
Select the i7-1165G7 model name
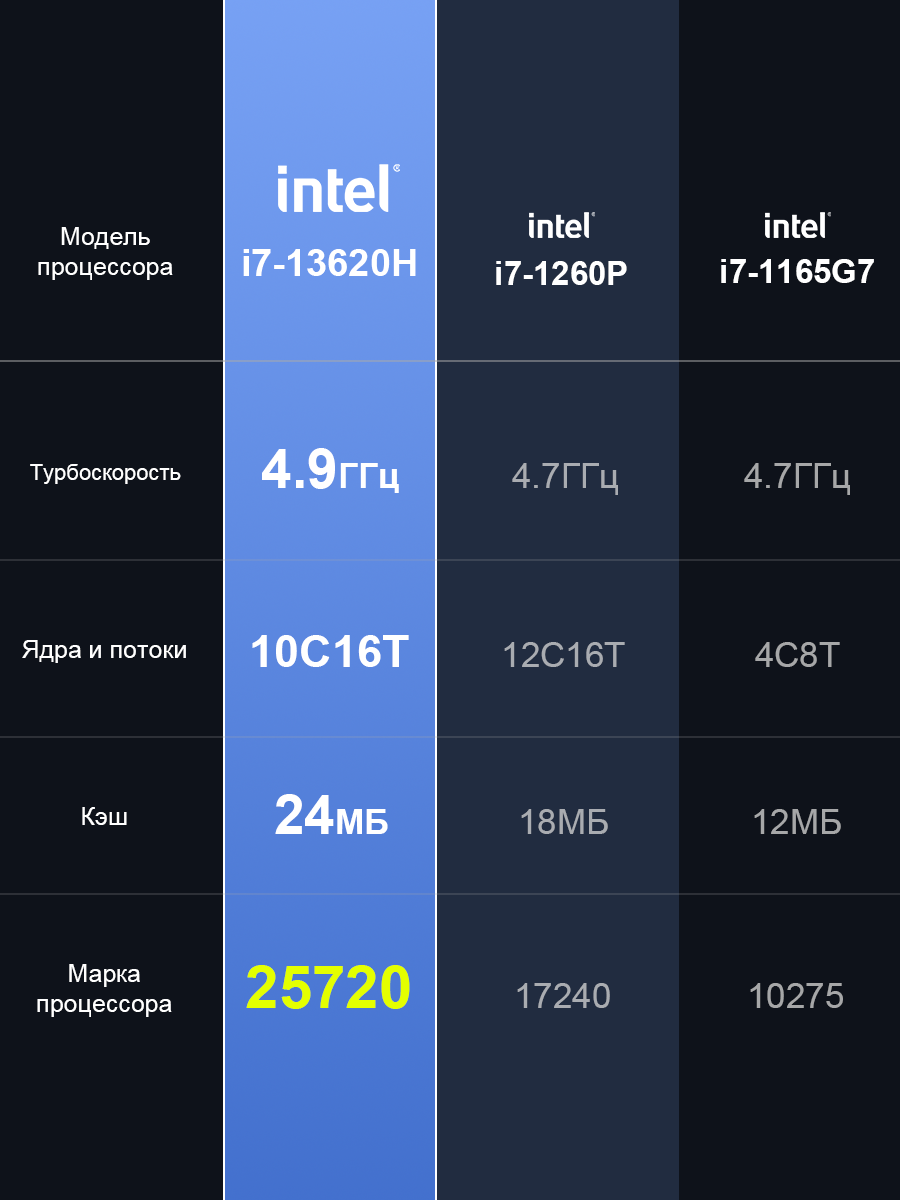(x=797, y=273)
